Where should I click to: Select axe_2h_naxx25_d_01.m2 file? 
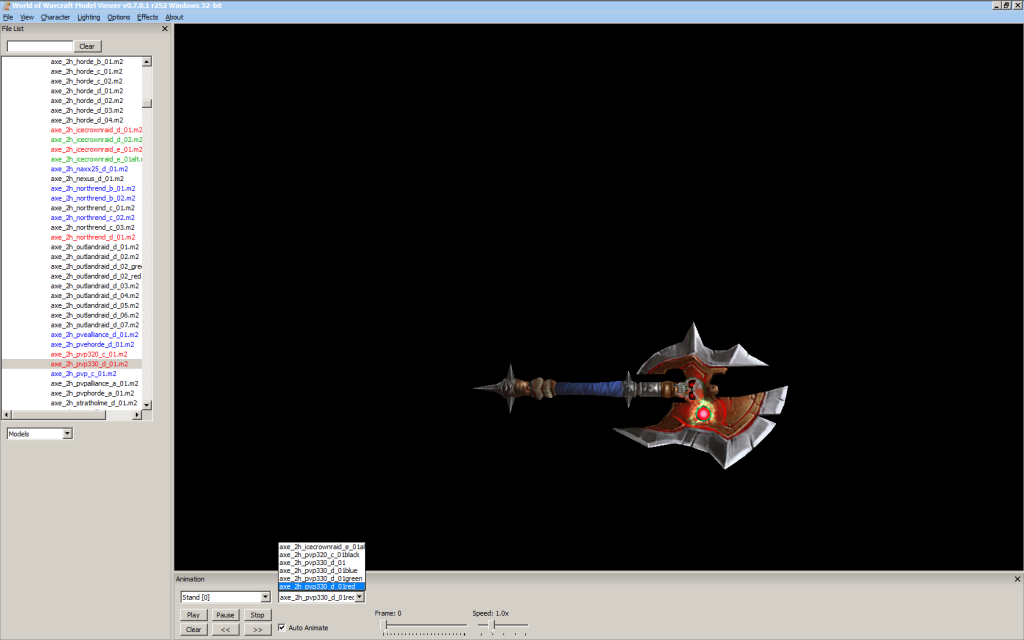click(89, 168)
